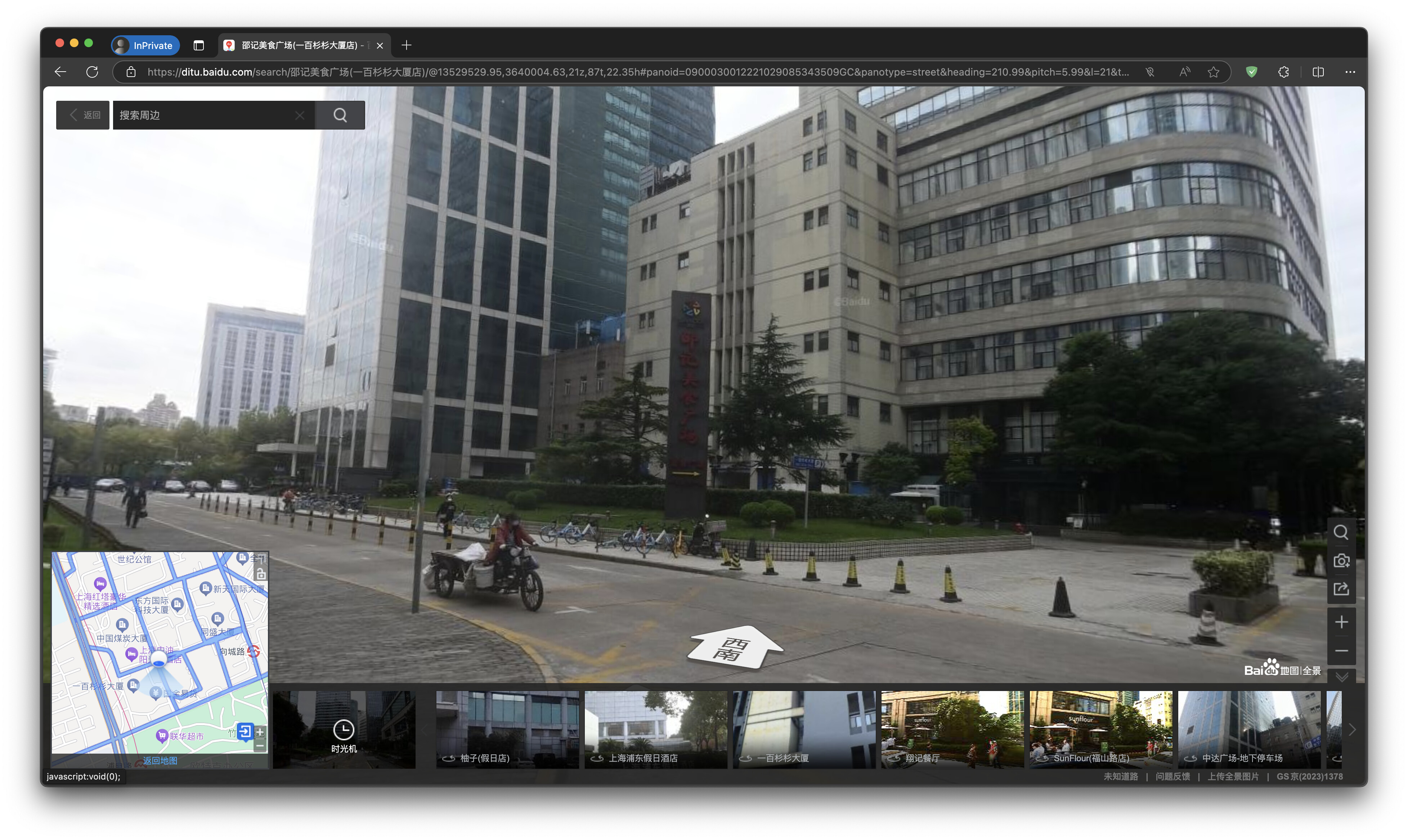Click the search button beside 搜索周边 box
Viewport: 1408px width, 840px height.
pyautogui.click(x=340, y=115)
